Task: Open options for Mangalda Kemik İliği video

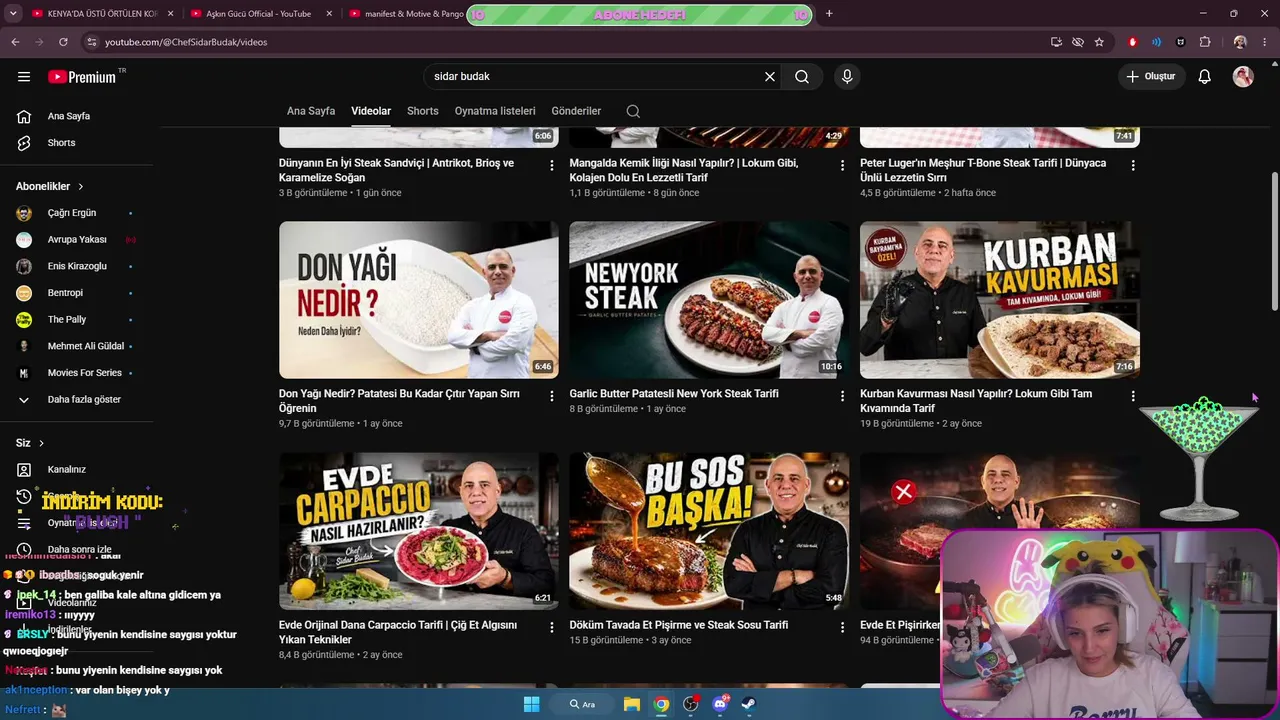Action: tap(842, 166)
